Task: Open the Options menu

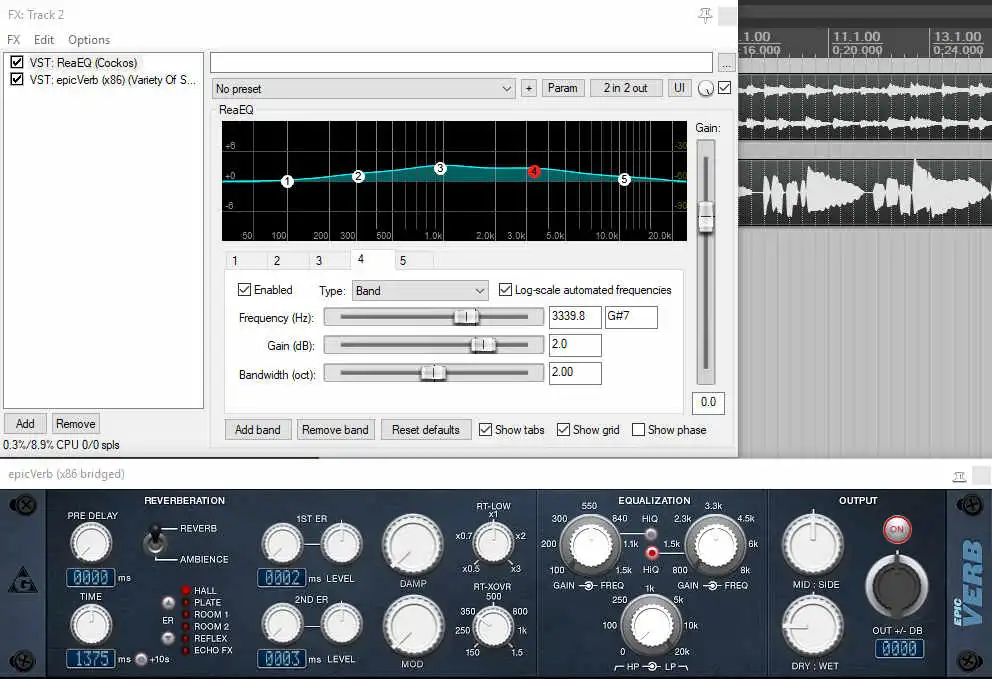Action: pyautogui.click(x=89, y=40)
